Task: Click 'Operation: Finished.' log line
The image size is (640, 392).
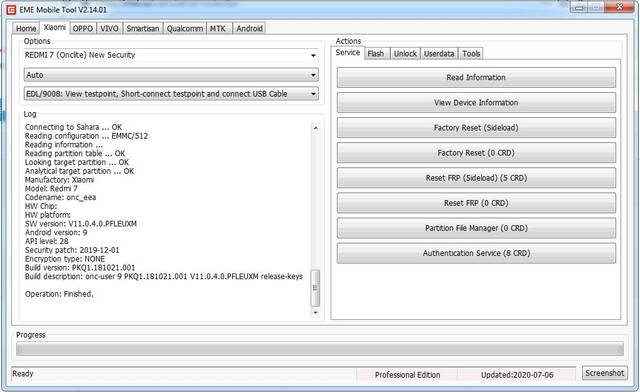Action: point(59,294)
